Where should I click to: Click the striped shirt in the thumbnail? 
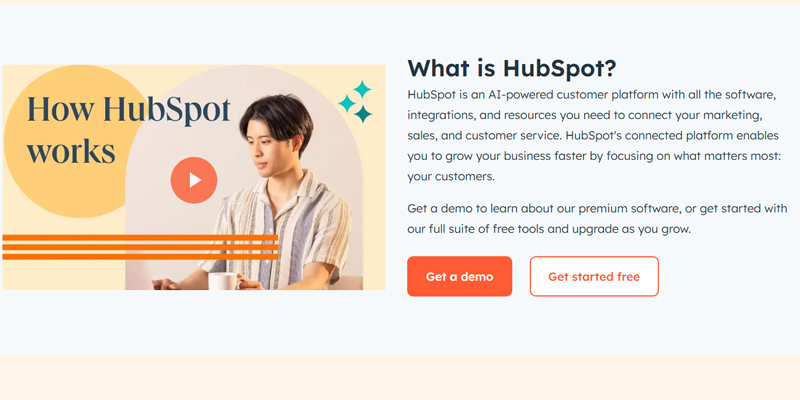pyautogui.click(x=286, y=230)
